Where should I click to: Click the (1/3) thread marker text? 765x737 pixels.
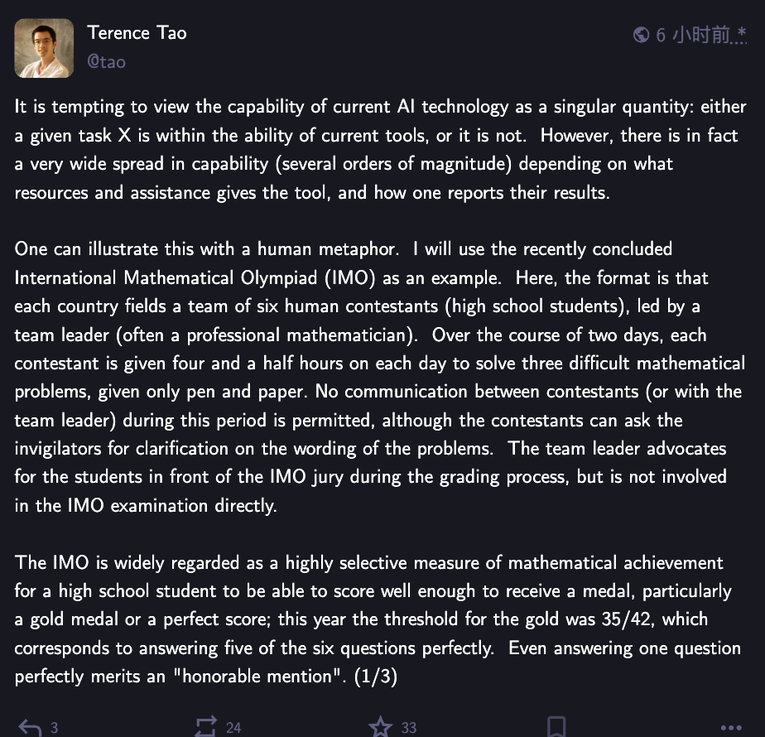(x=376, y=676)
